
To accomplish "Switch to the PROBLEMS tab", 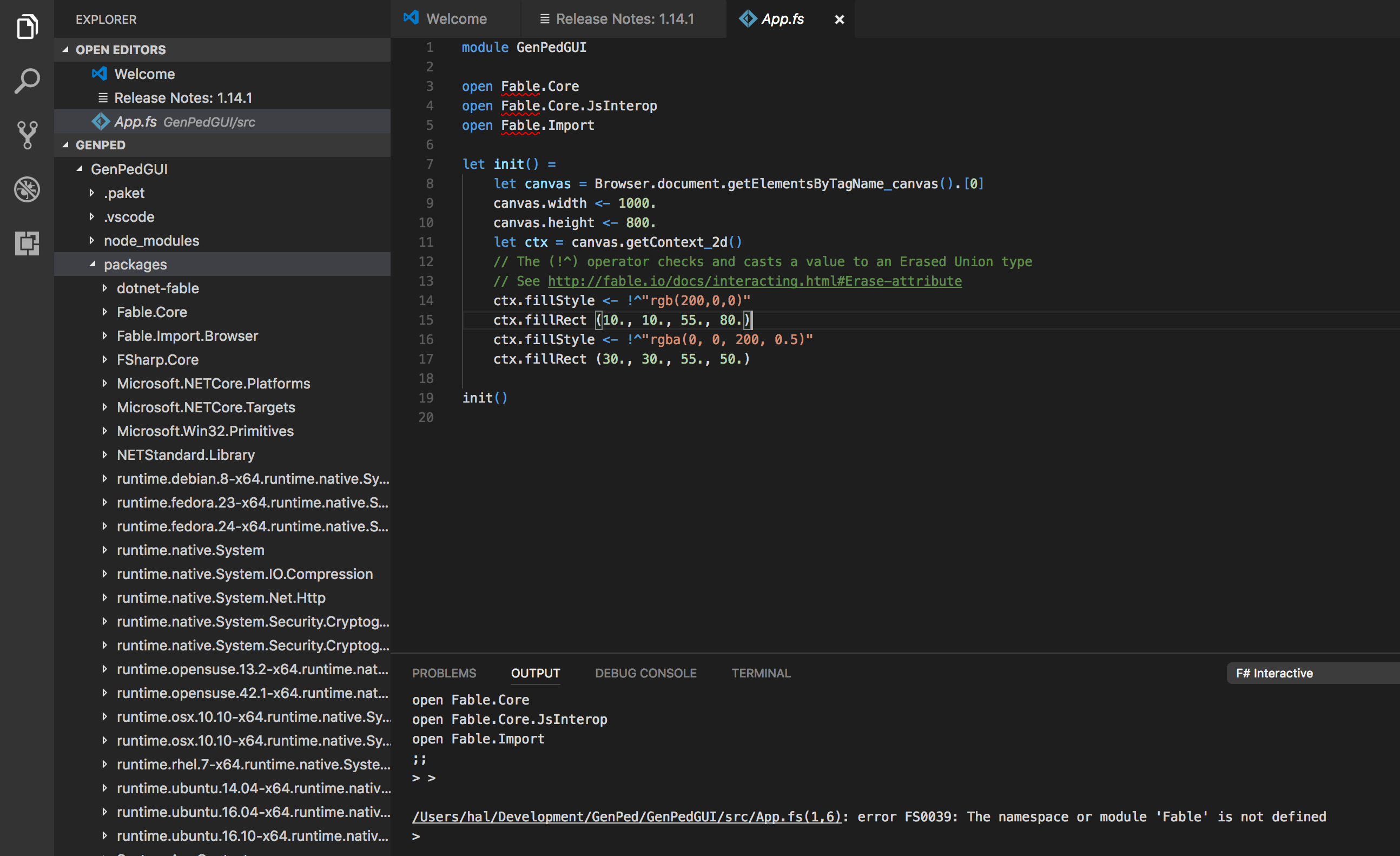I will [x=444, y=673].
